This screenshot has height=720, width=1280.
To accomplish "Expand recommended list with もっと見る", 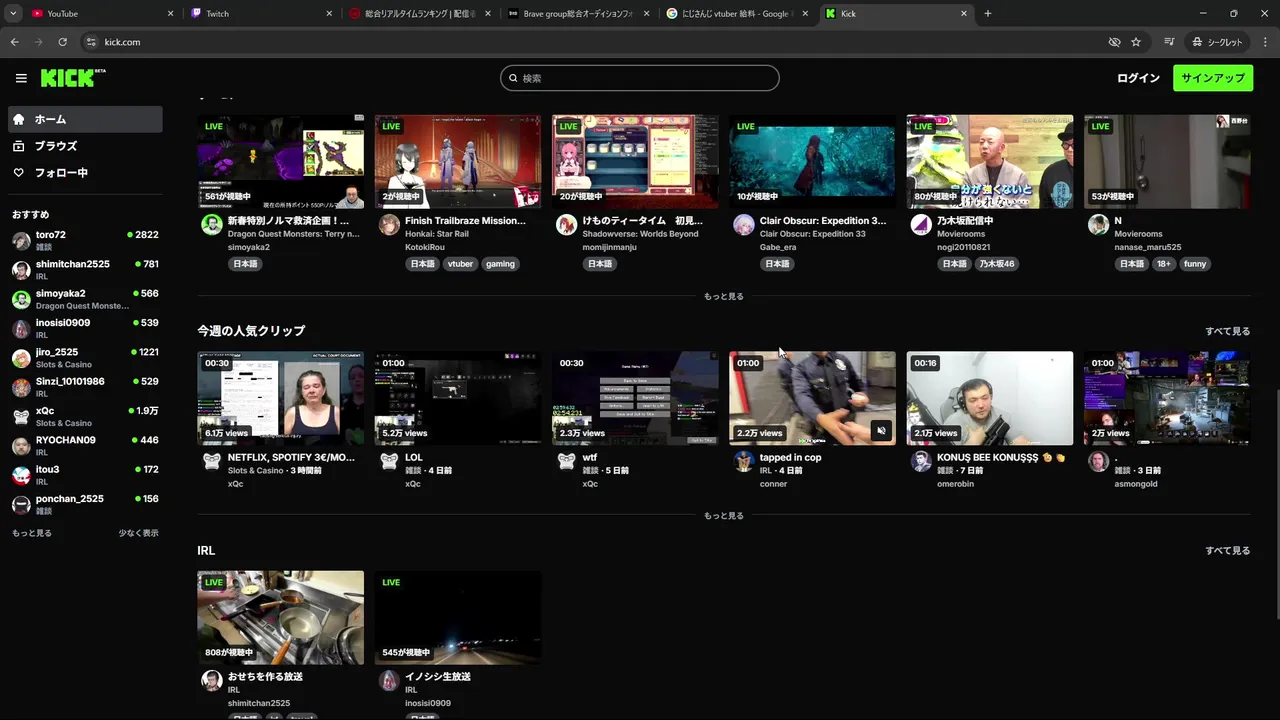I will point(32,533).
